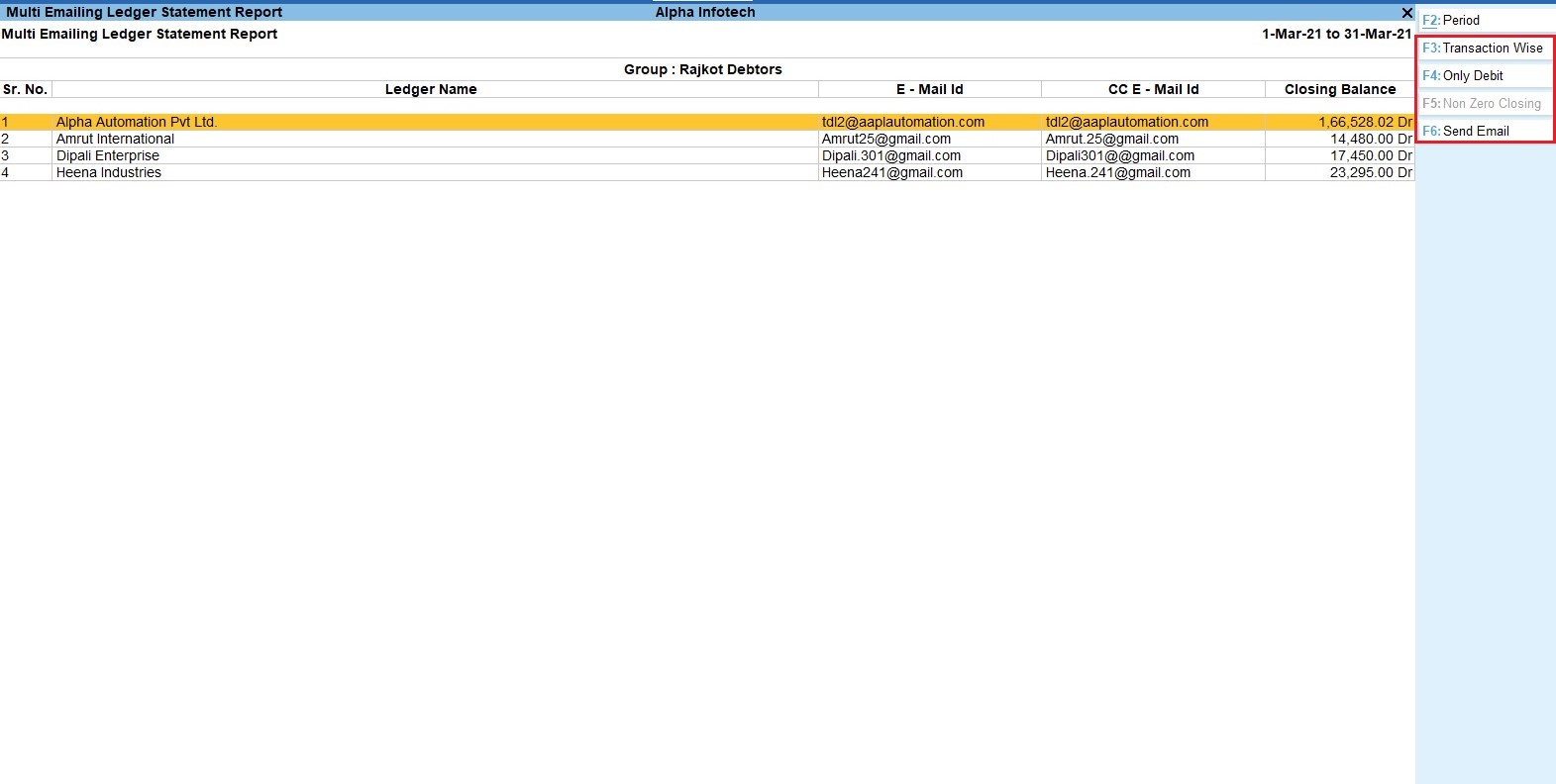Filter by F4 Only Debit
Screen dimensions: 1556x784
pos(1483,75)
